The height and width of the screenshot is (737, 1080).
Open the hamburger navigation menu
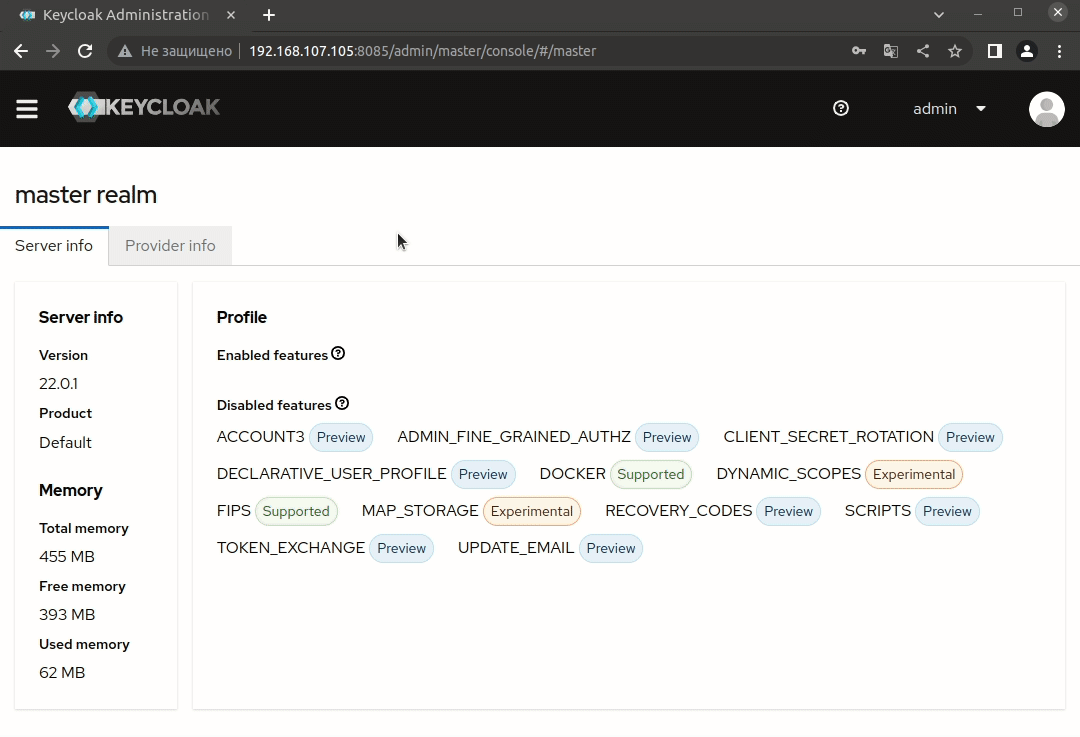[27, 109]
